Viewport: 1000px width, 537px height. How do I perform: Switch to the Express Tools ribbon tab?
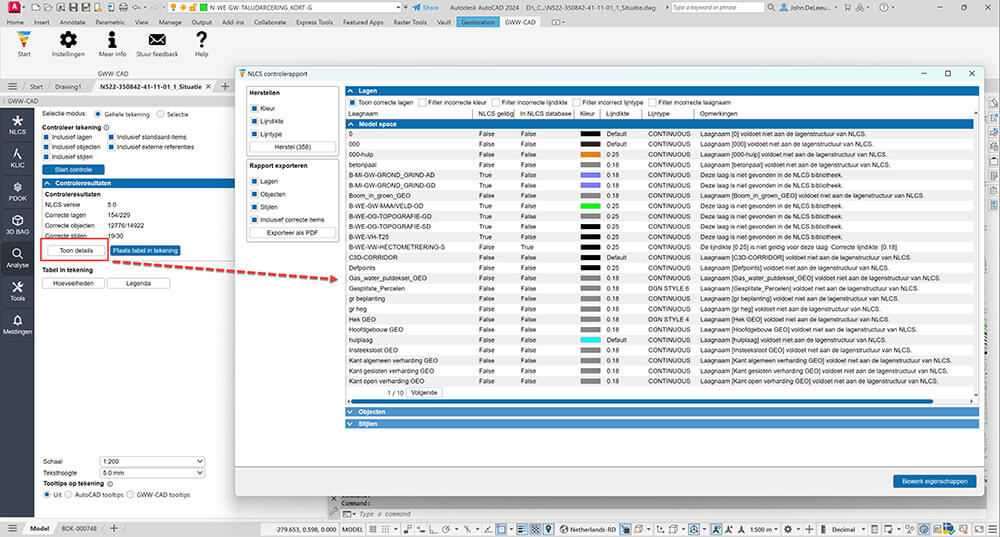(x=314, y=22)
